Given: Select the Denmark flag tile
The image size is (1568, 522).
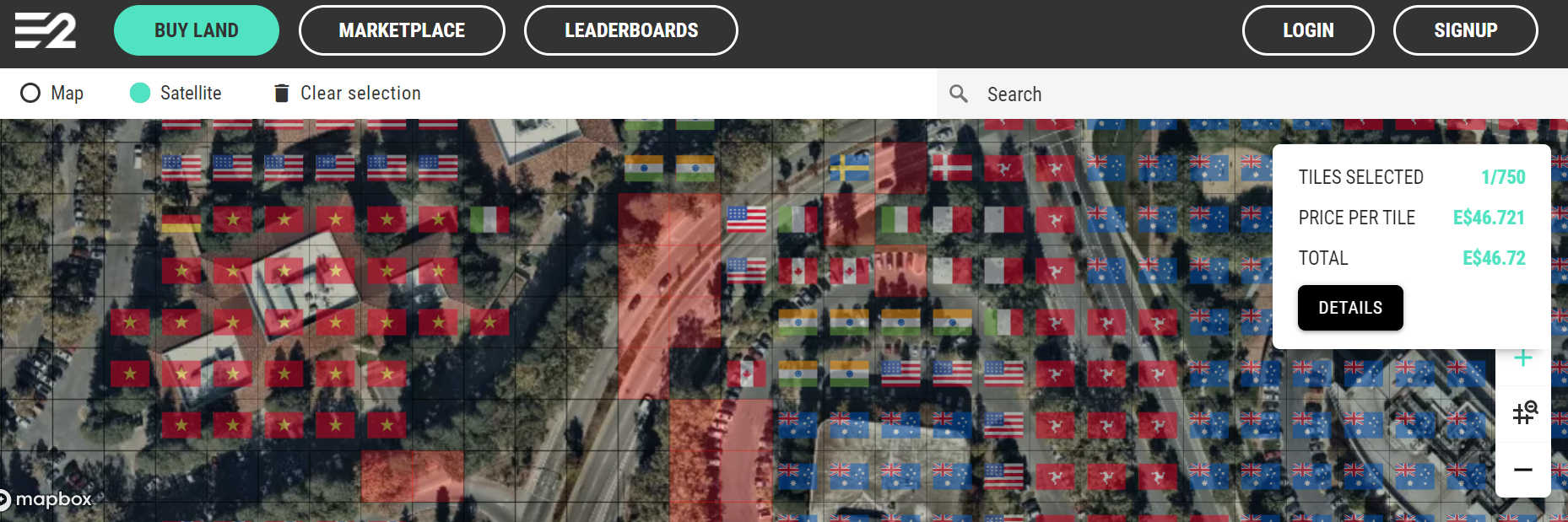Looking at the screenshot, I should 952,168.
